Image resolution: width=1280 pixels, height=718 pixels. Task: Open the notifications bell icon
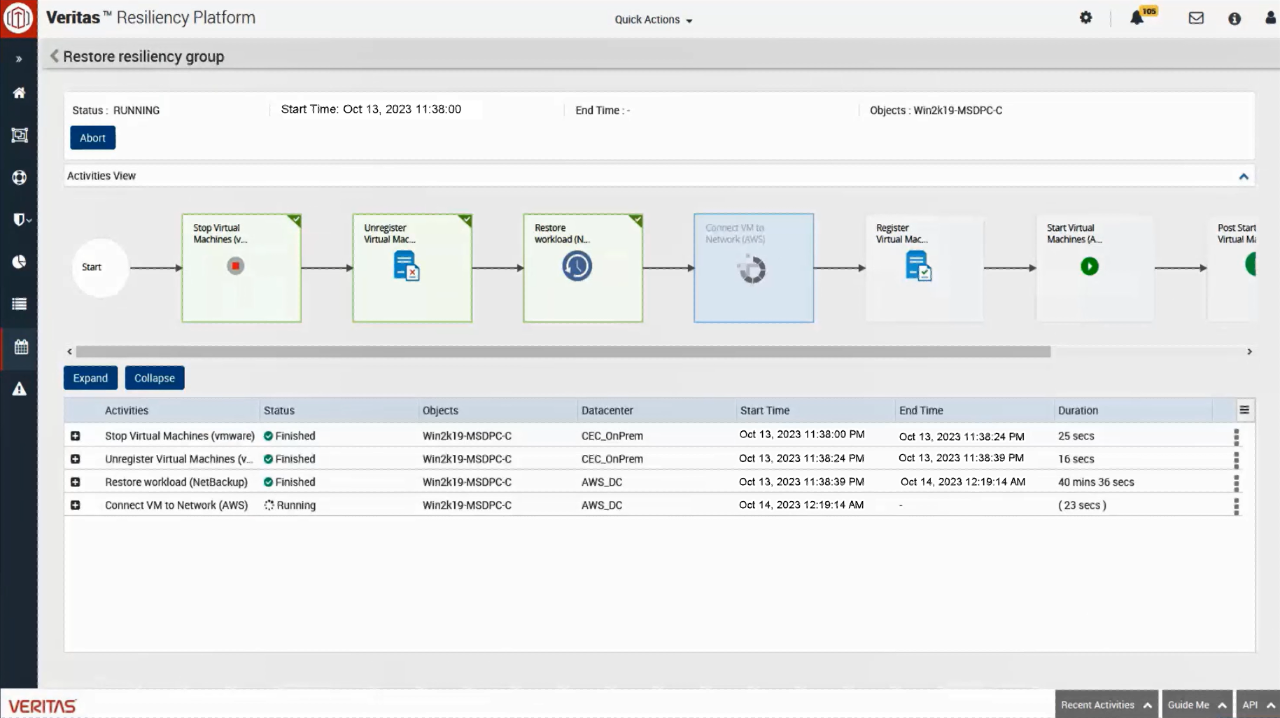tap(1137, 18)
